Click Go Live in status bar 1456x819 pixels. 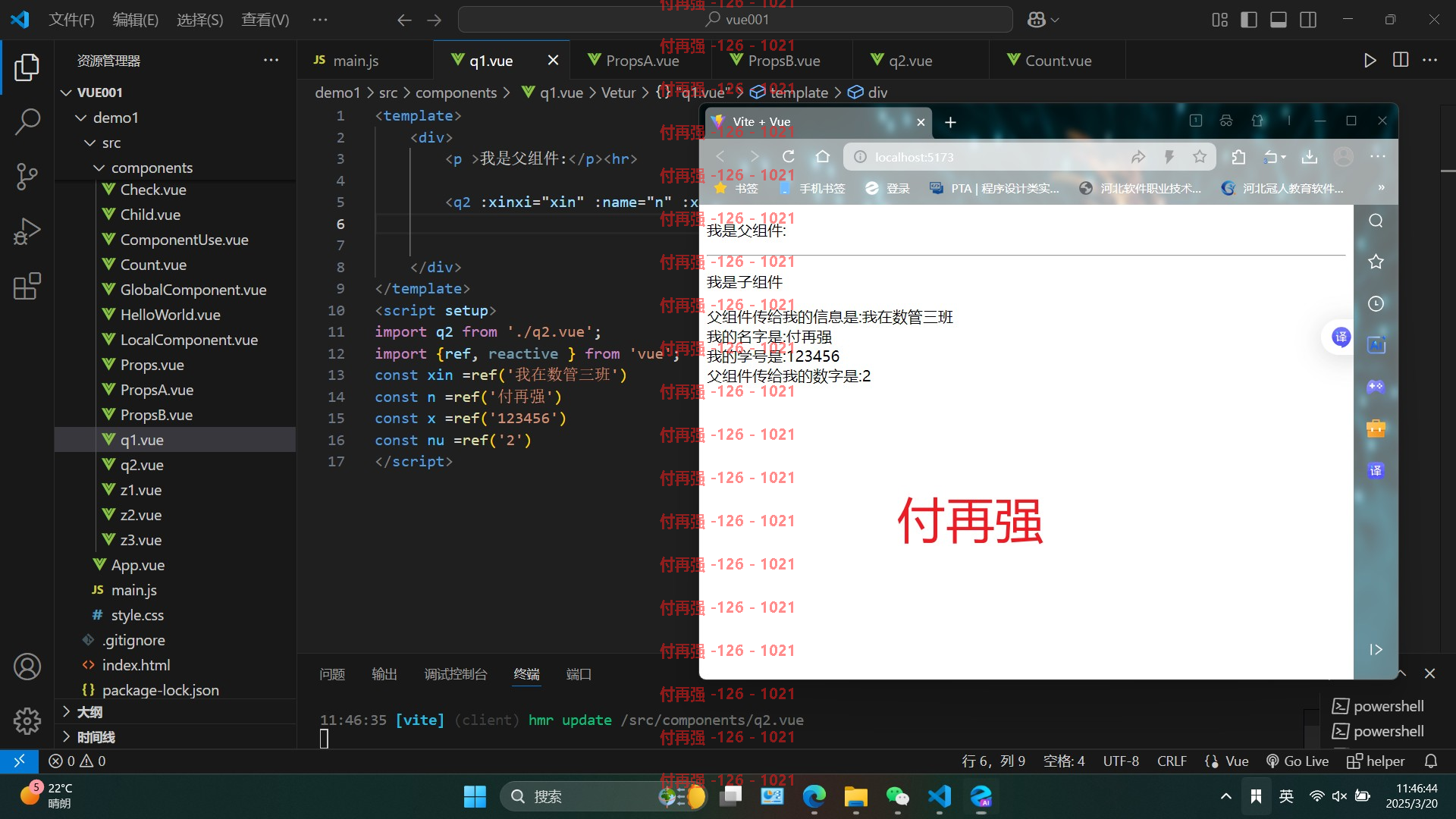1298,761
